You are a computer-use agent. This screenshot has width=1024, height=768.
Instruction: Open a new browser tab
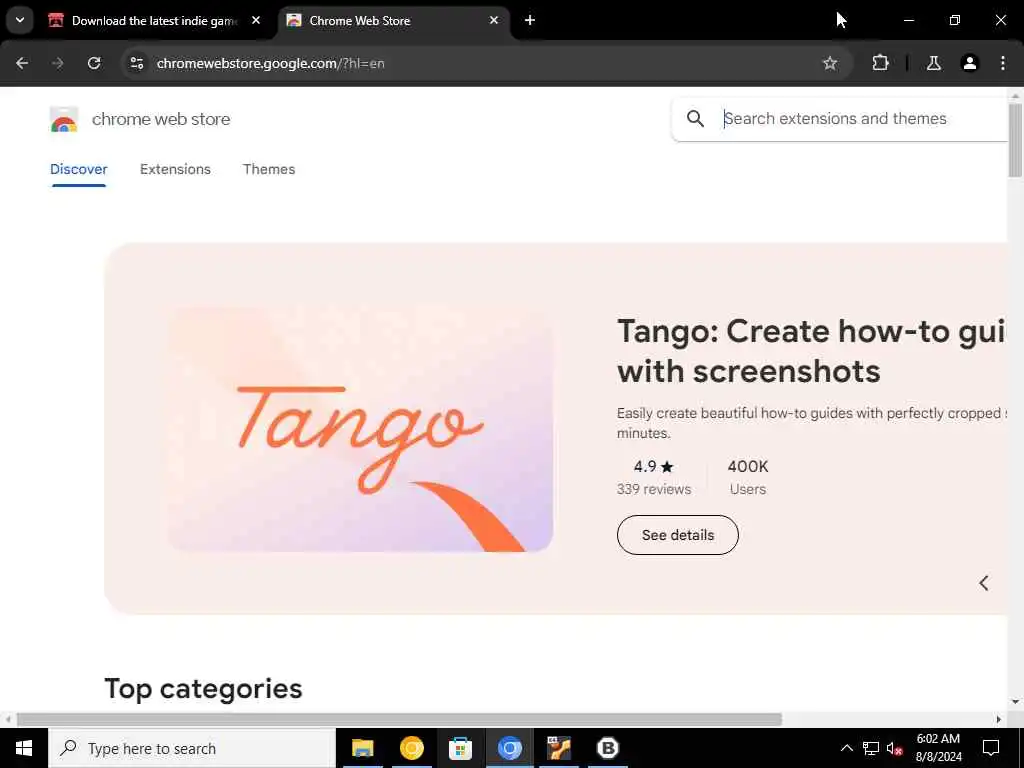click(530, 20)
